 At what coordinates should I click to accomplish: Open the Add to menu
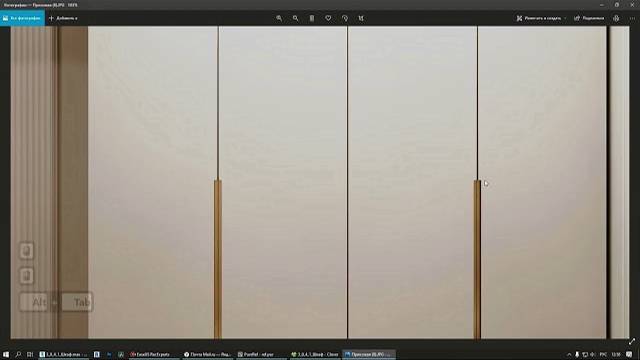(x=63, y=18)
